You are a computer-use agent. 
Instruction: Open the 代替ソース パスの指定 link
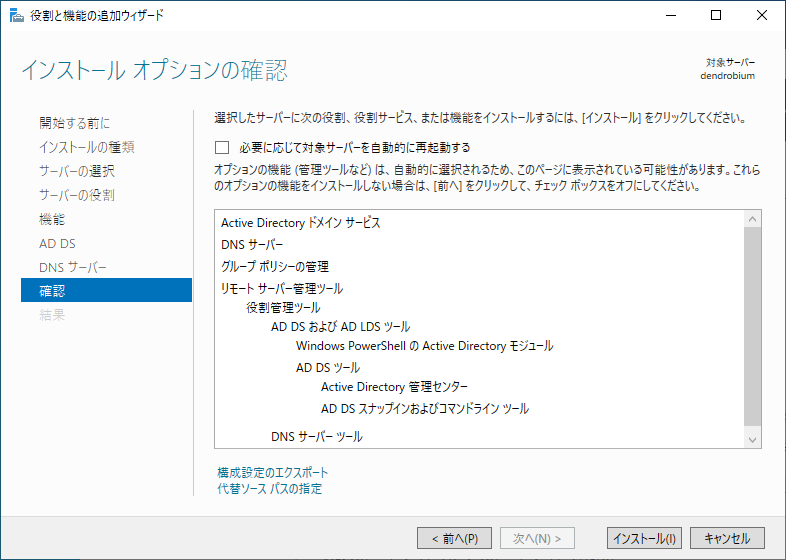270,488
